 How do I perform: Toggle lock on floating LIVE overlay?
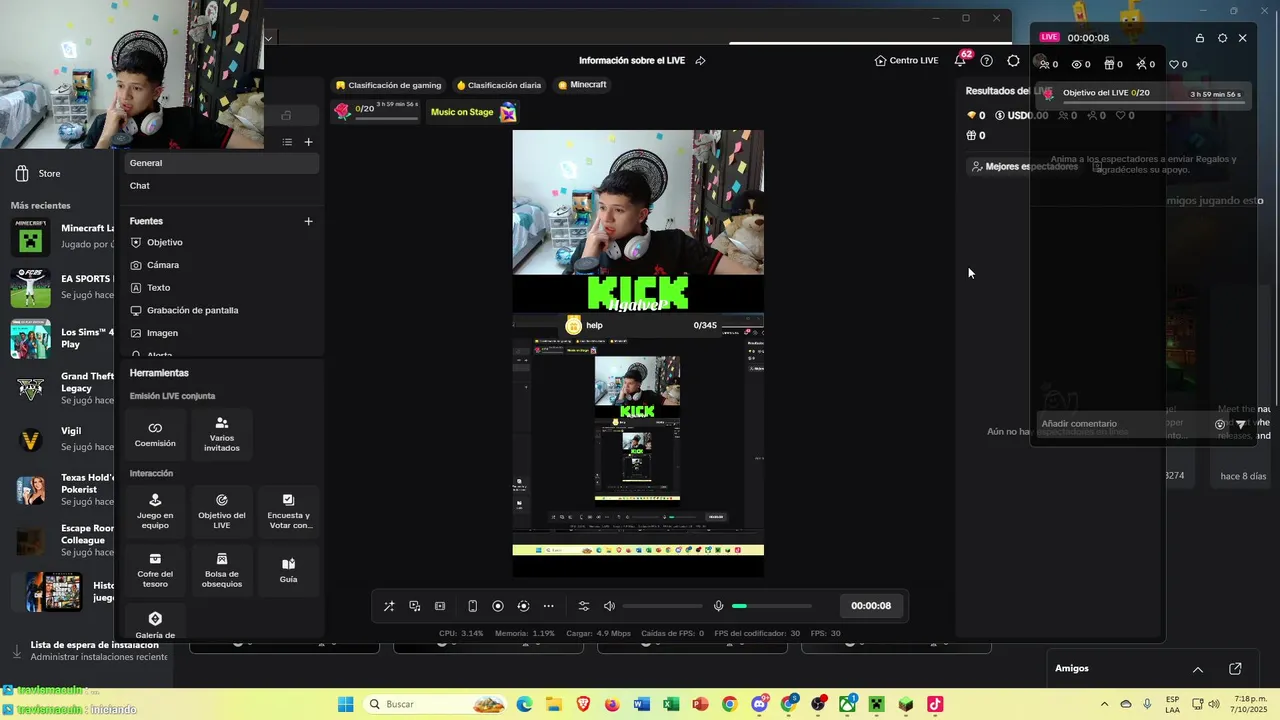click(1200, 38)
